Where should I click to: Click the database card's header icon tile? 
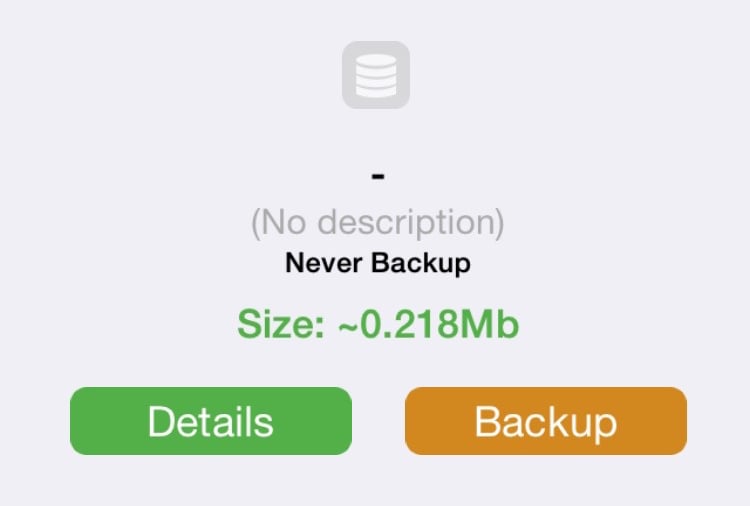(x=376, y=75)
